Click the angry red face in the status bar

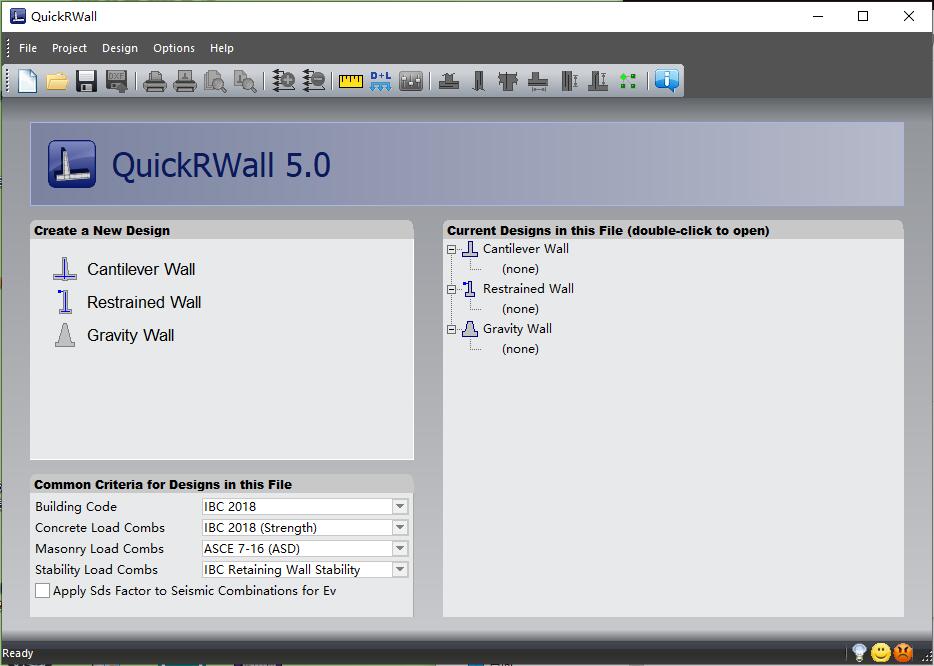(x=904, y=653)
